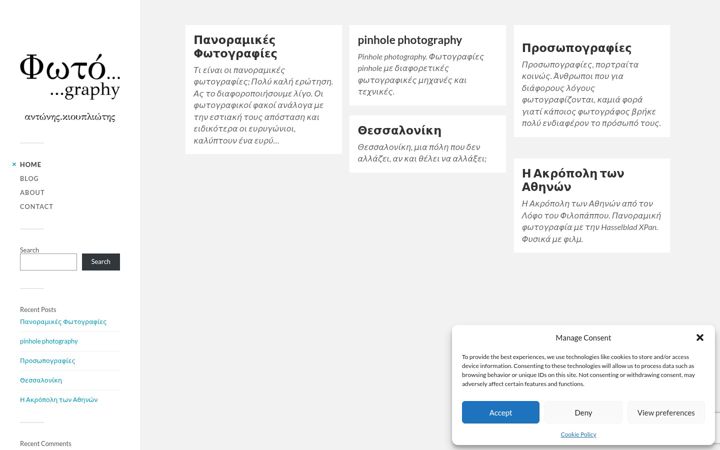Viewport: 720px width, 450px height.
Task: Click the Manage Consent title text
Action: pyautogui.click(x=583, y=338)
